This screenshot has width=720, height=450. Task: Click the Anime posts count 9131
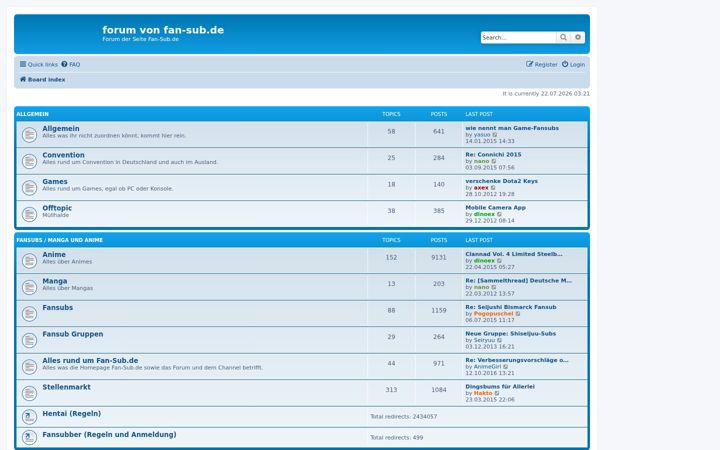pos(439,258)
